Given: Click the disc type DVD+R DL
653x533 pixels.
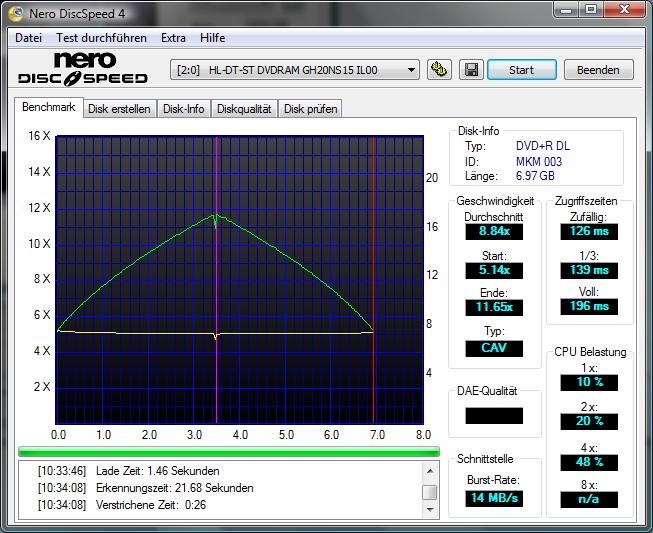Looking at the screenshot, I should point(543,146).
